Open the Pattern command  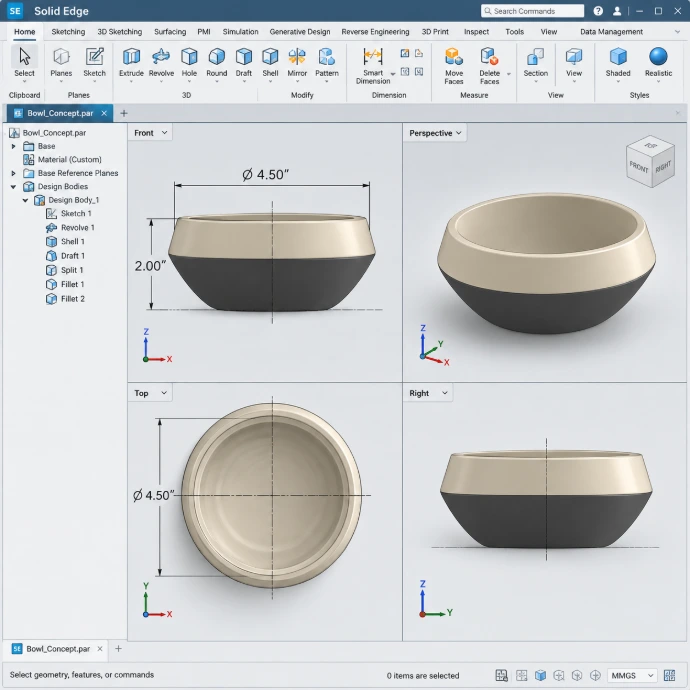pos(327,63)
